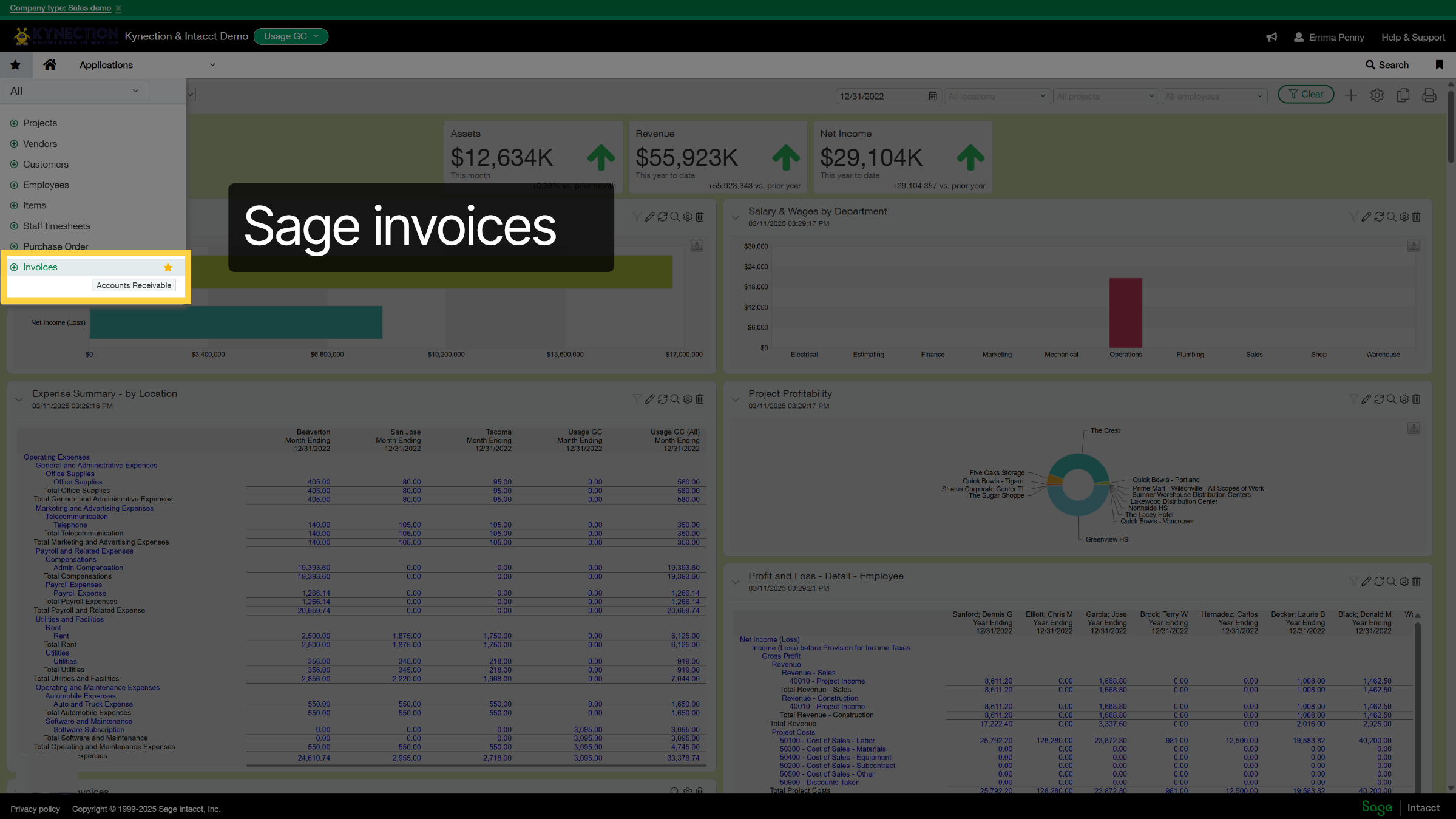The image size is (1456, 819).
Task: Collapse the Salary & Wages by Department widget
Action: pyautogui.click(x=736, y=217)
